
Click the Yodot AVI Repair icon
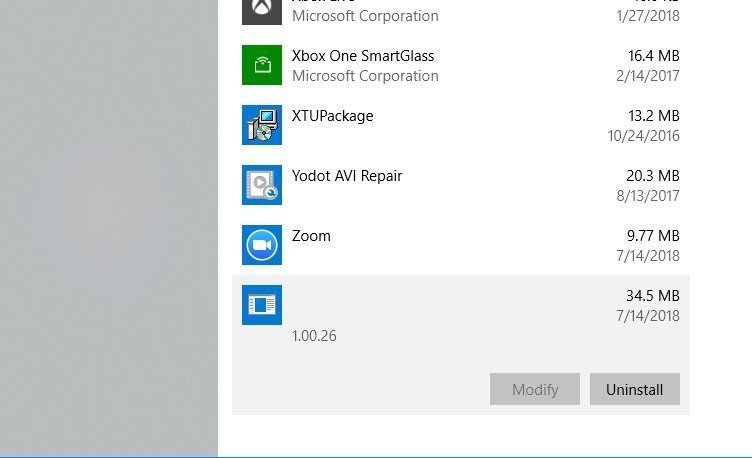pyautogui.click(x=262, y=185)
